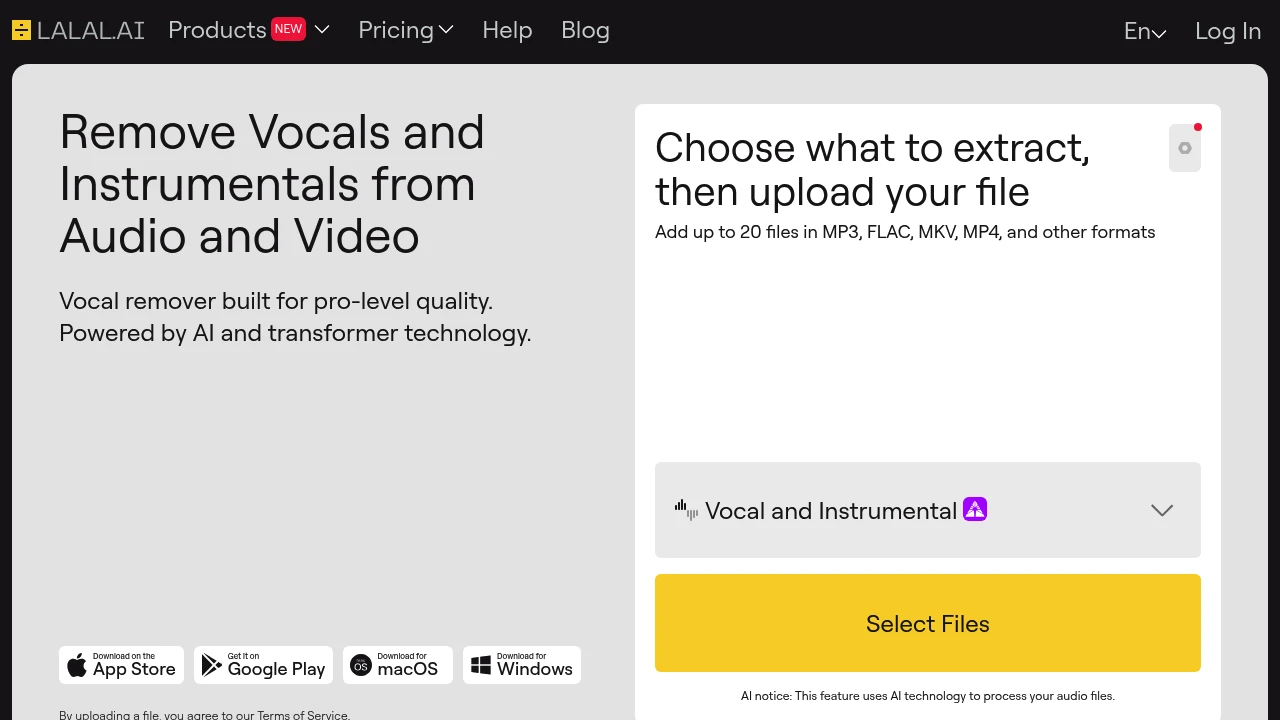1280x720 pixels.
Task: Expand the Products dropdown chevron
Action: pyautogui.click(x=322, y=30)
